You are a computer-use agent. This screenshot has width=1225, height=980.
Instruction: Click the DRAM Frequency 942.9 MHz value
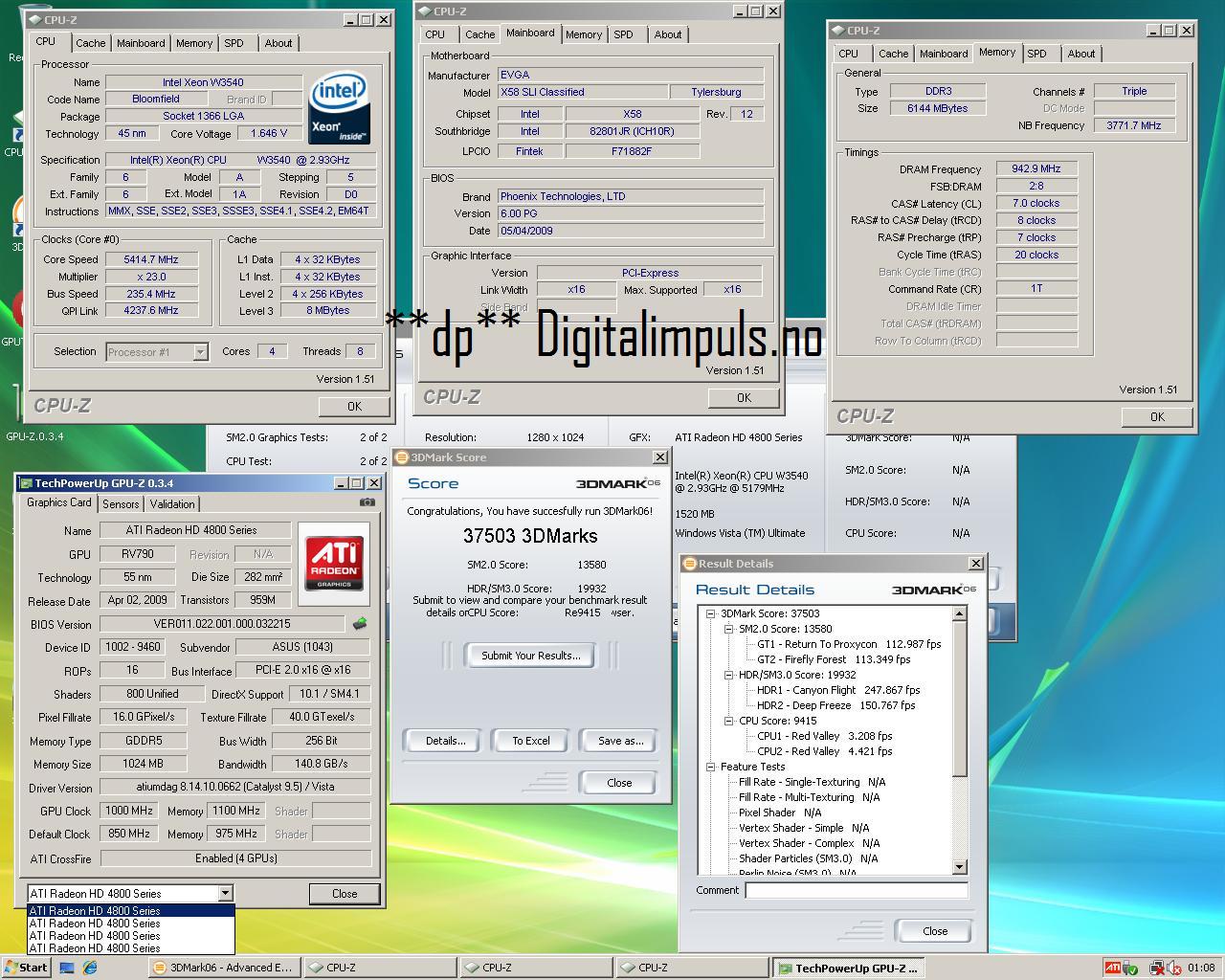(1036, 168)
